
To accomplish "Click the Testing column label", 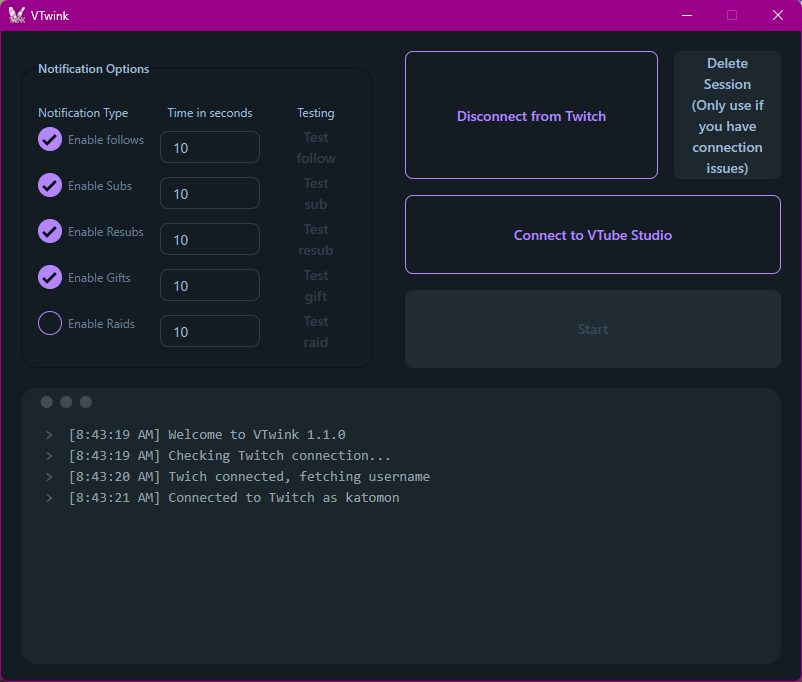I will pos(316,113).
